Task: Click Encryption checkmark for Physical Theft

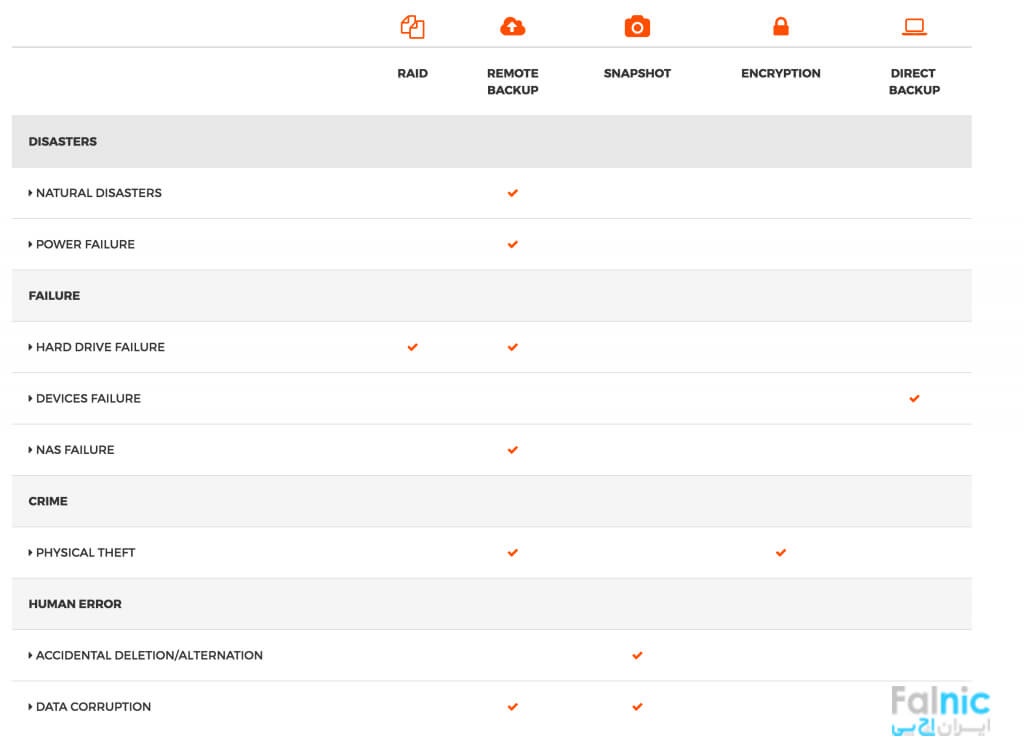Action: (781, 552)
